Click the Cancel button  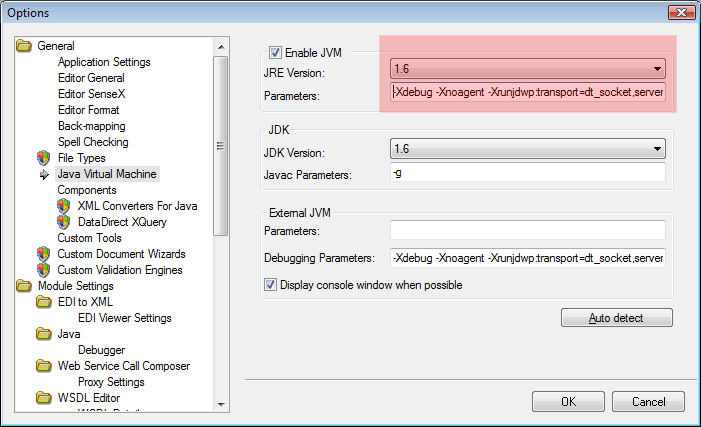(x=648, y=401)
